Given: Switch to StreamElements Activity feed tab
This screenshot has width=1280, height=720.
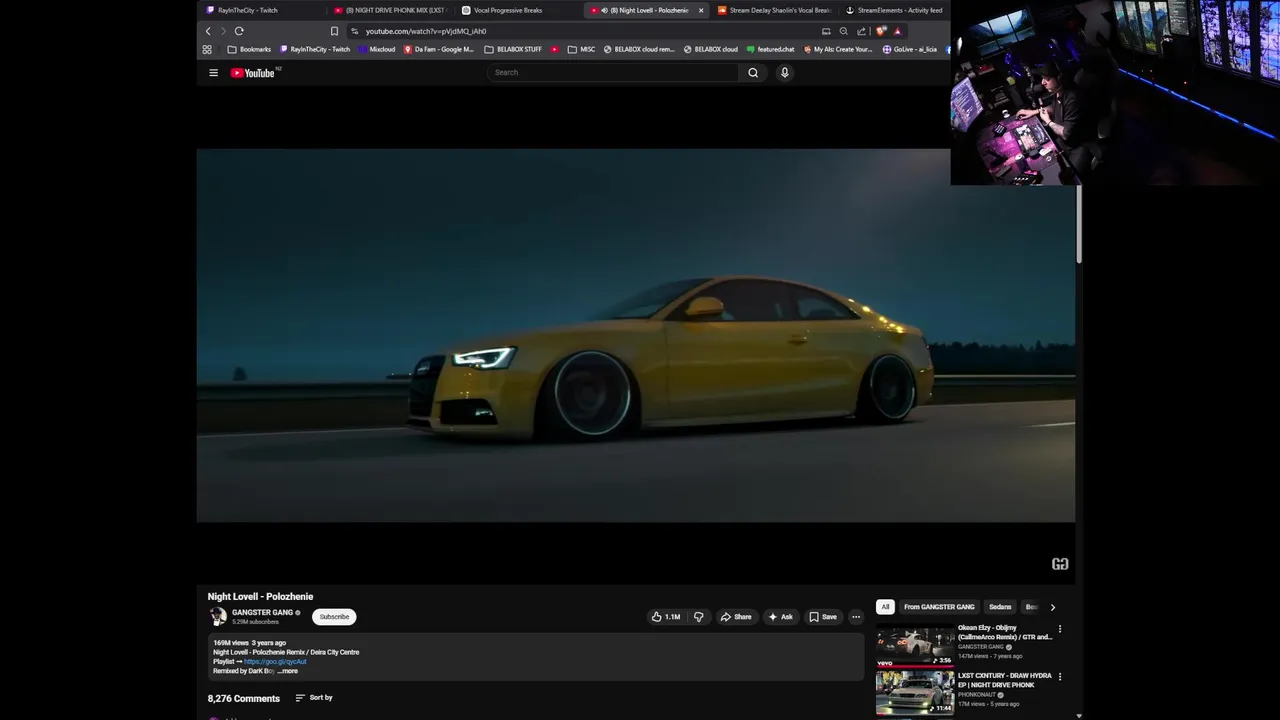Looking at the screenshot, I should pos(895,10).
